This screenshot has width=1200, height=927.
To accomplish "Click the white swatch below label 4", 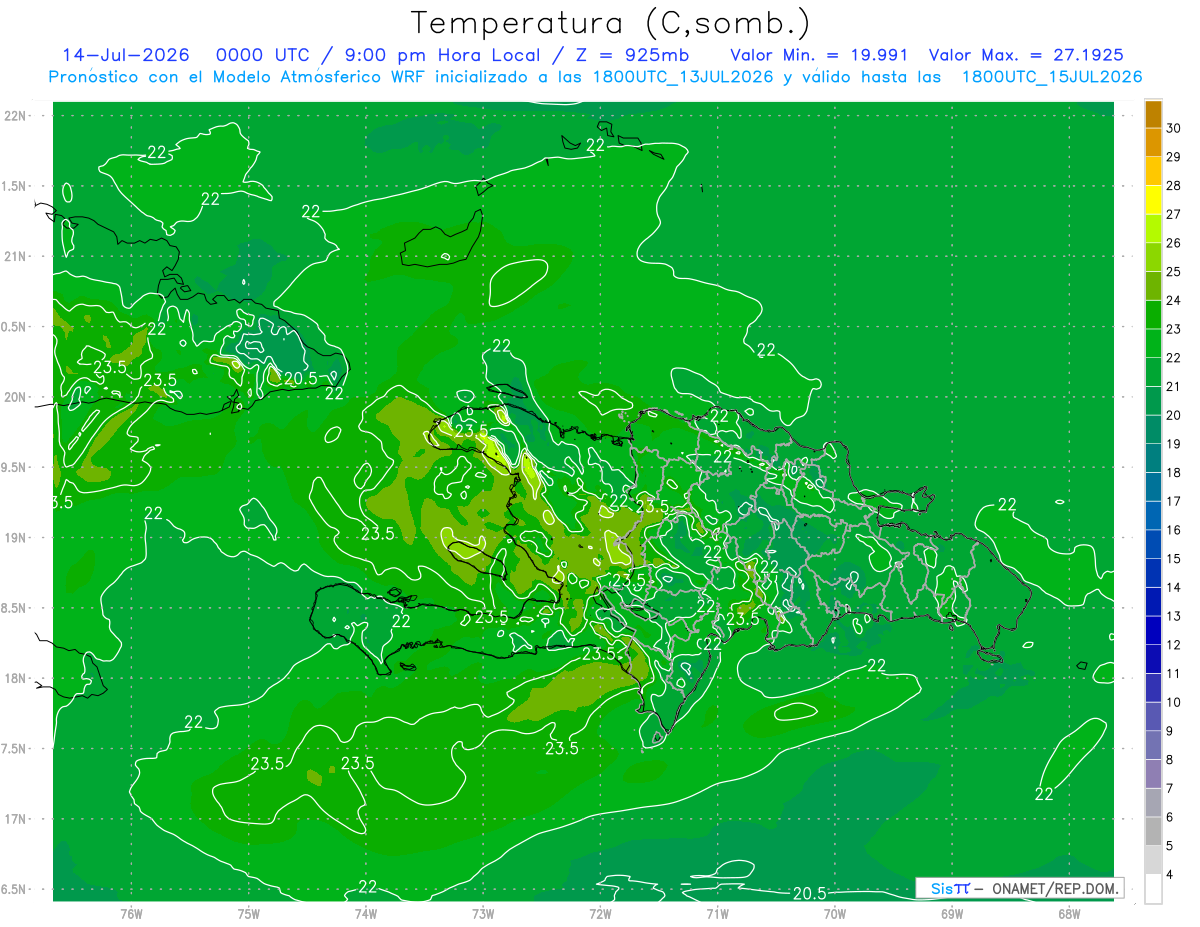I will (1153, 889).
